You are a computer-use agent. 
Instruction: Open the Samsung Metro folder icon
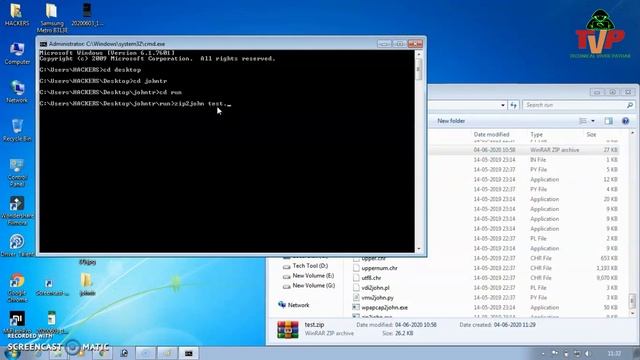52,18
